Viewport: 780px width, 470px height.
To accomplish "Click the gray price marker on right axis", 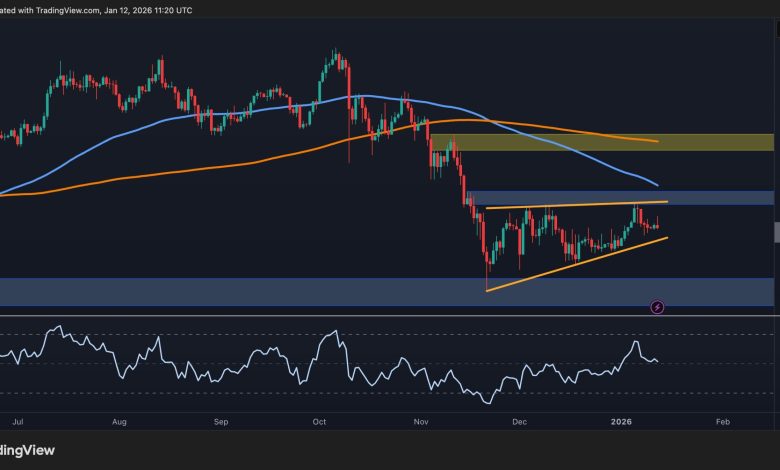I will pyautogui.click(x=776, y=232).
